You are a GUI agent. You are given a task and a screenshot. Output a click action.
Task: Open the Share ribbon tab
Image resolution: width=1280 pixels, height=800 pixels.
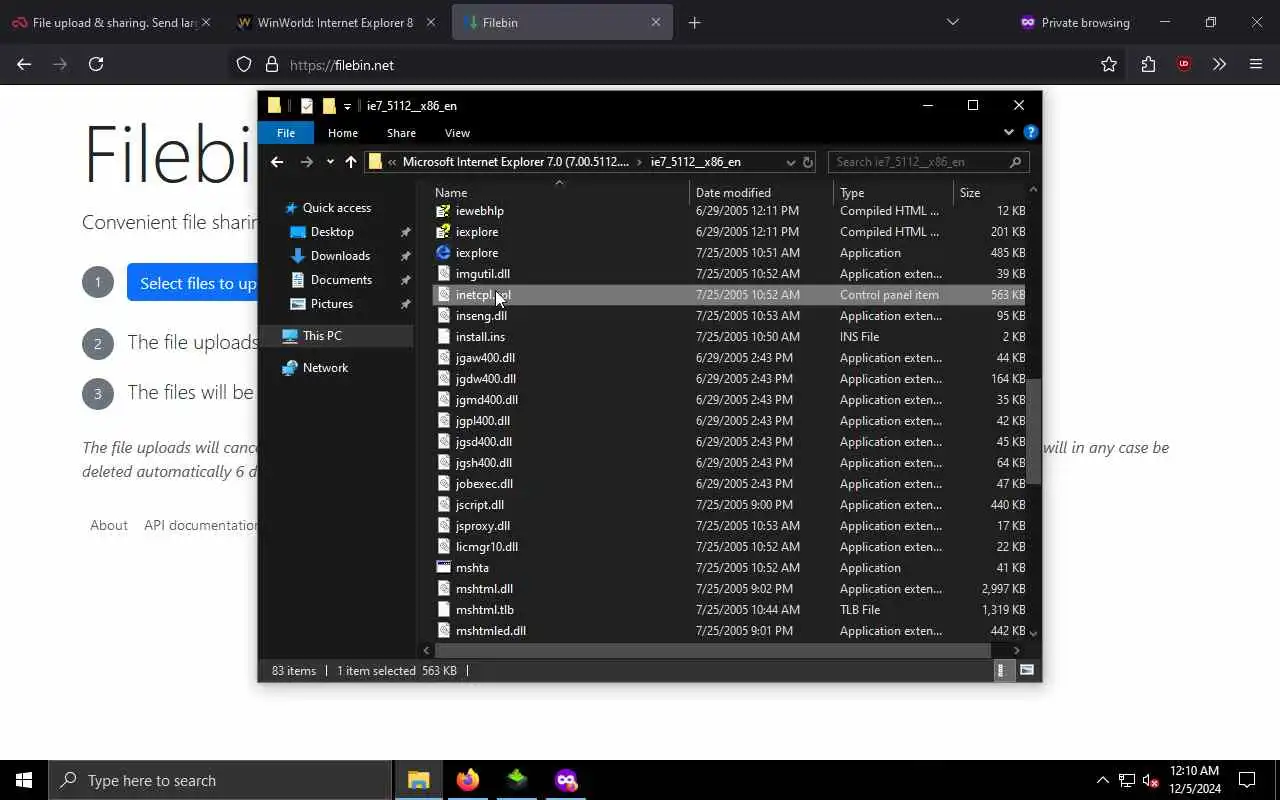click(401, 133)
